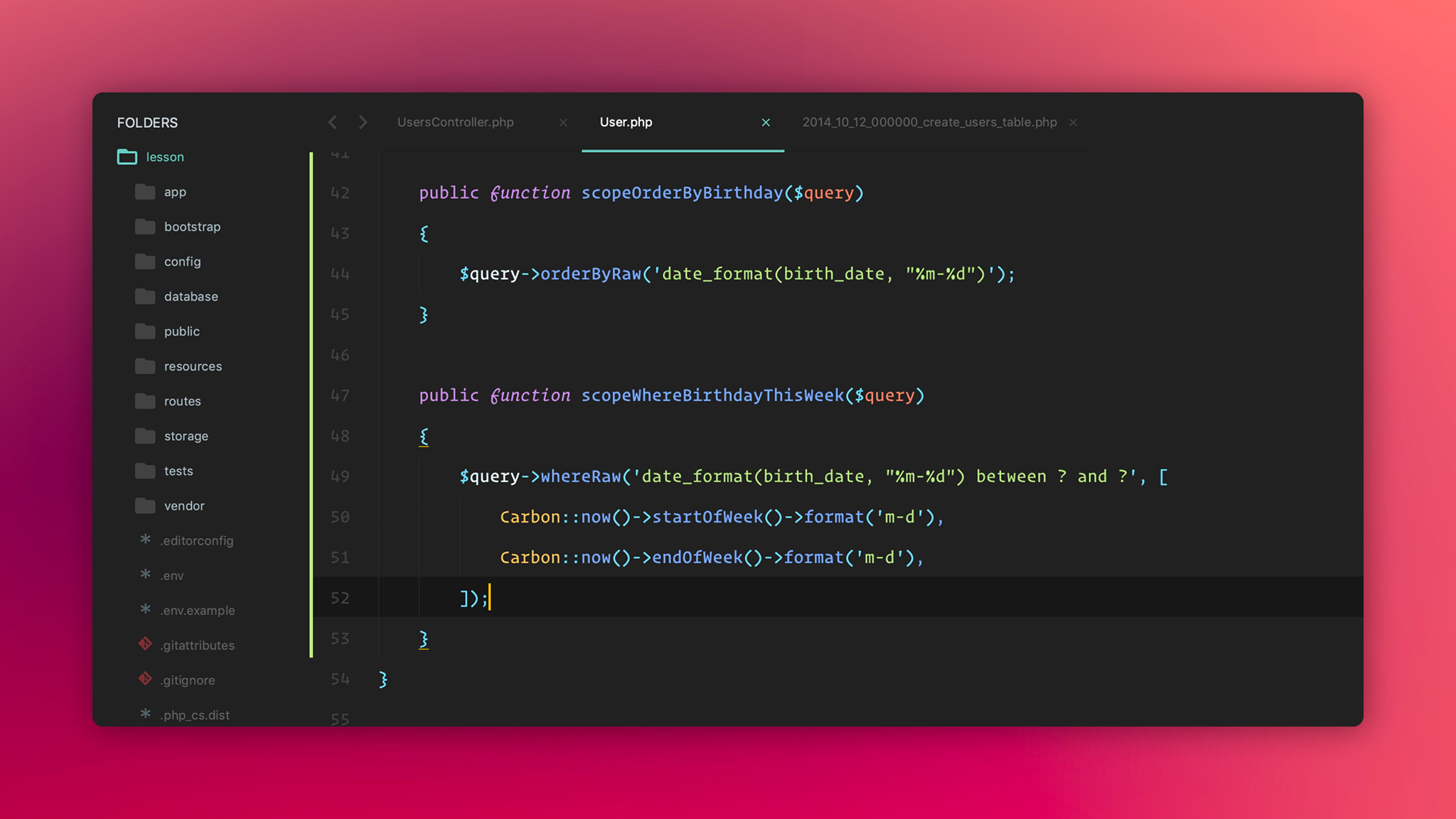1456x819 pixels.
Task: Go back using the left arrow
Action: 333,122
